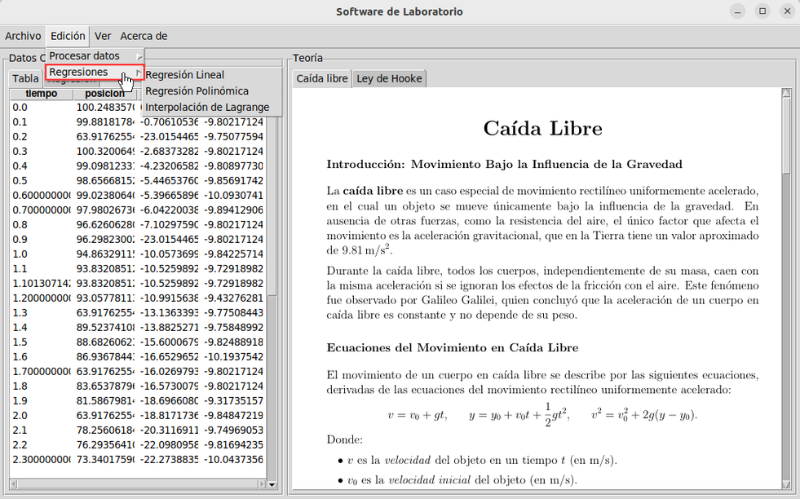Click acceleration value -10.0930741
The height and width of the screenshot is (500, 800).
pyautogui.click(x=234, y=196)
